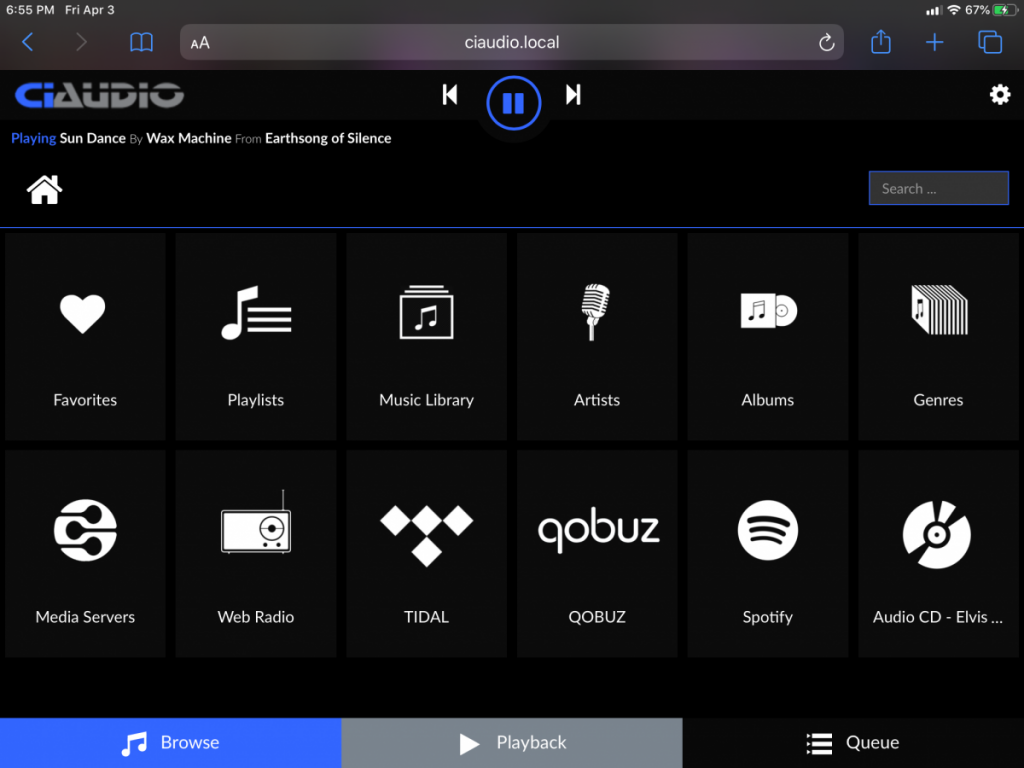This screenshot has height=768, width=1024.
Task: Open the Spotify tile
Action: (x=767, y=553)
